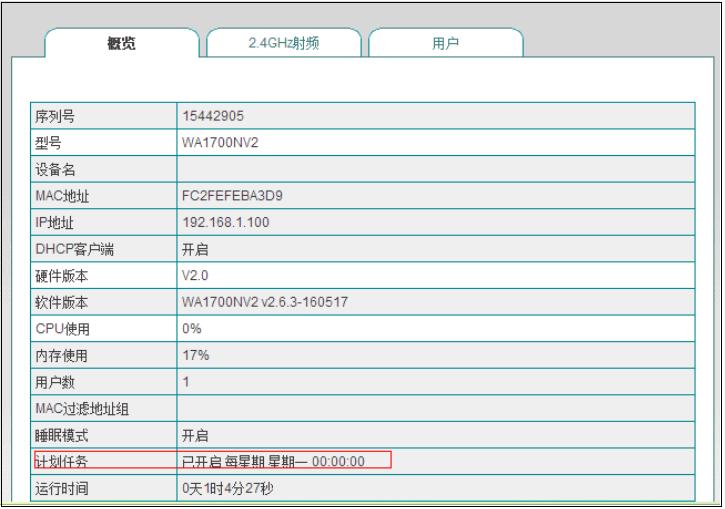This screenshot has height=509, width=725.
Task: Select MAC value FC2FEFEBA3D9
Action: tap(232, 196)
